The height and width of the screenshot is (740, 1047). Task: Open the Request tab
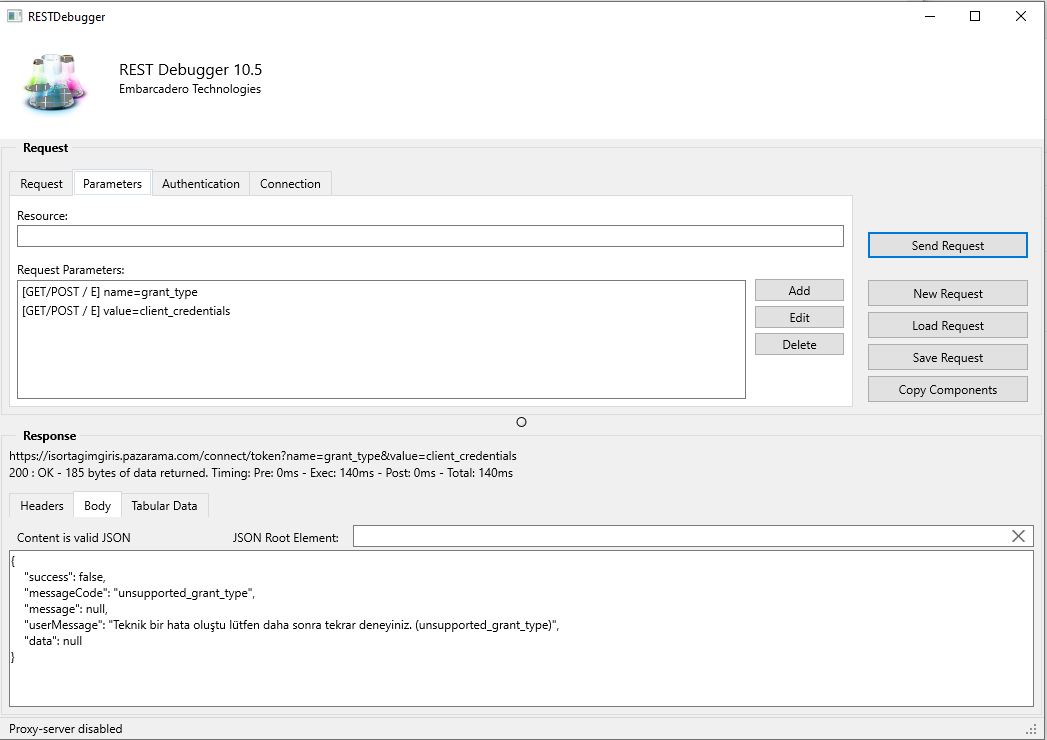(41, 184)
